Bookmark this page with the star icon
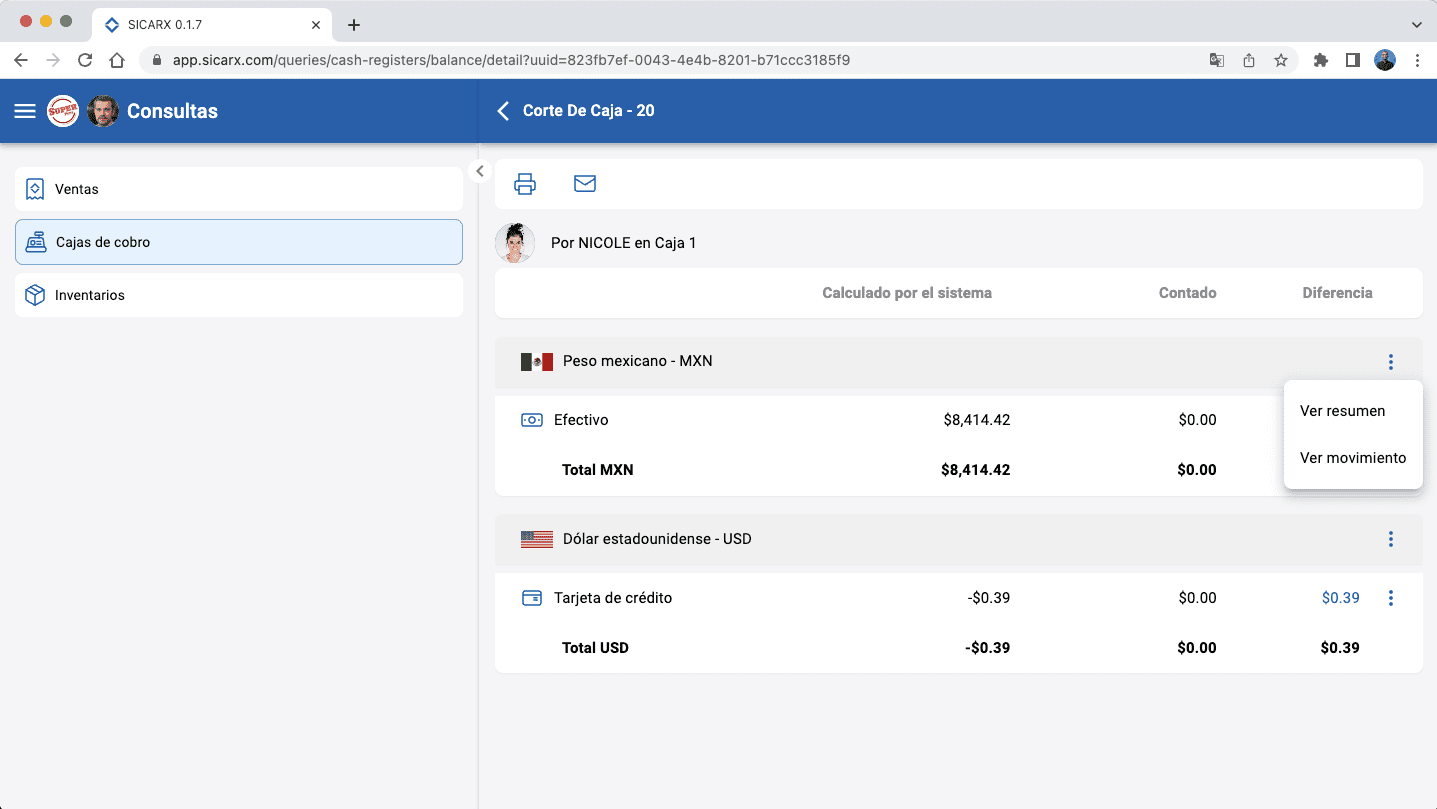Image resolution: width=1437 pixels, height=809 pixels. click(1280, 60)
